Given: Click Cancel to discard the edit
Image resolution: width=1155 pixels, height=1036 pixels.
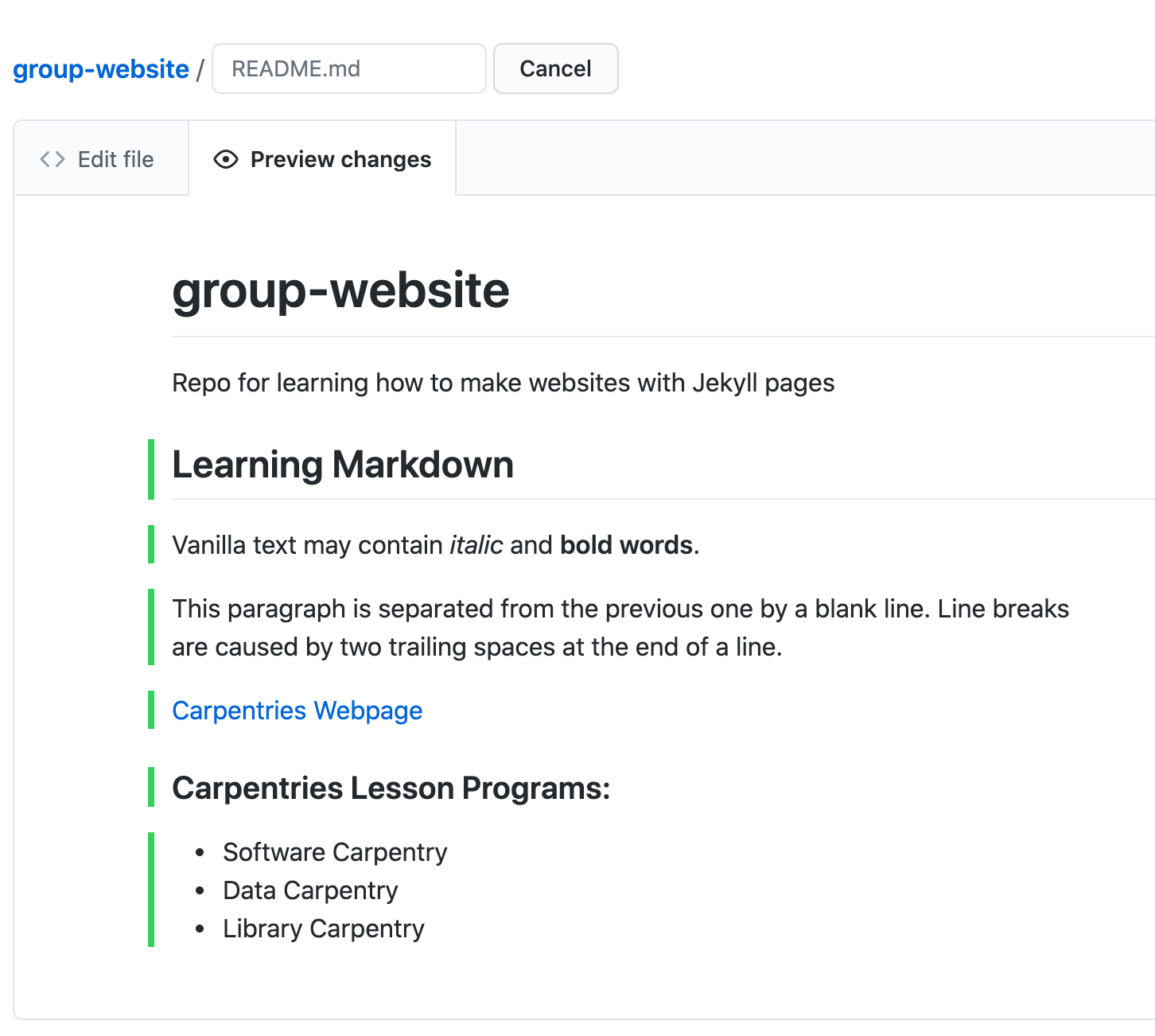Looking at the screenshot, I should point(555,68).
